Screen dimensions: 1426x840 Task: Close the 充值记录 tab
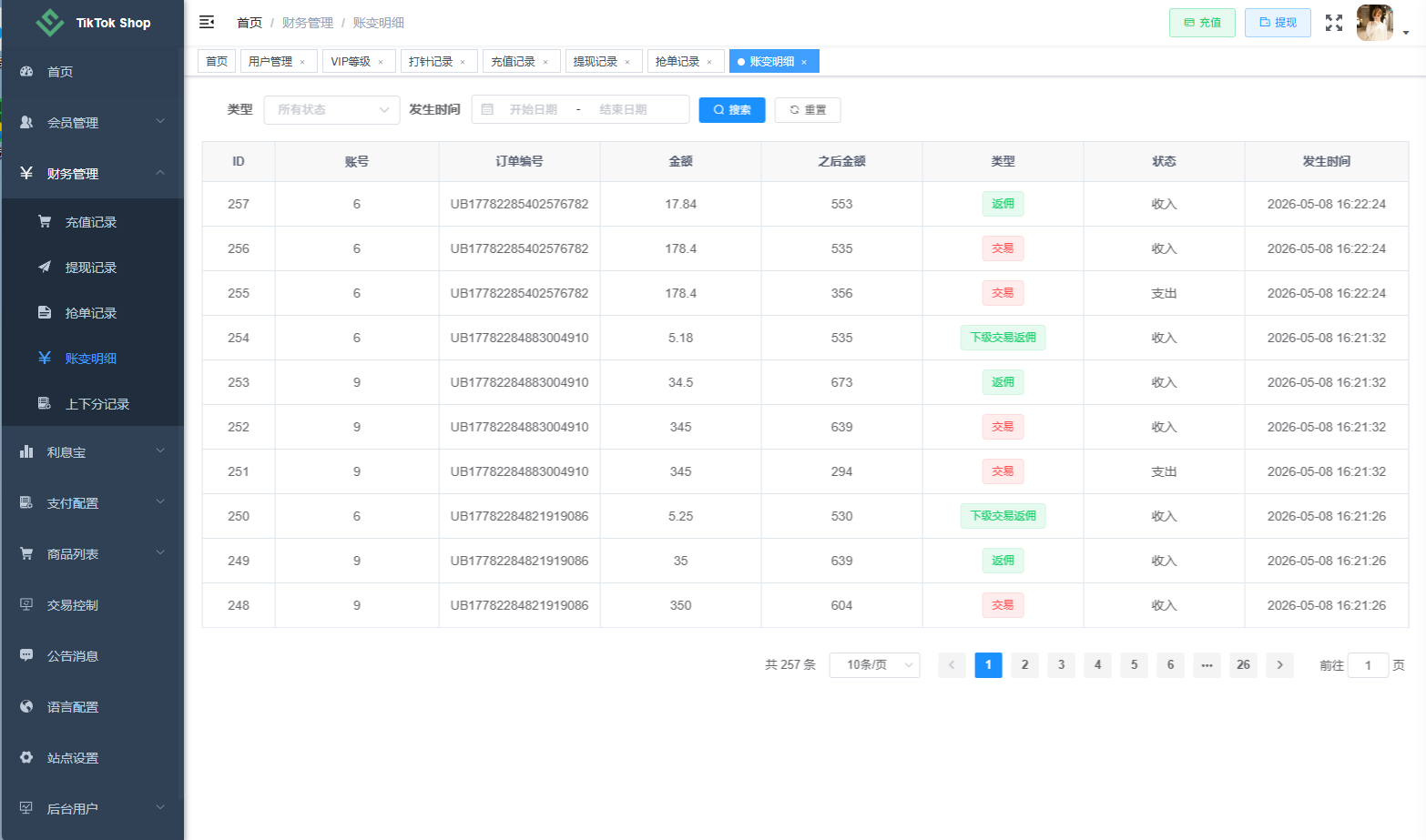pos(545,63)
